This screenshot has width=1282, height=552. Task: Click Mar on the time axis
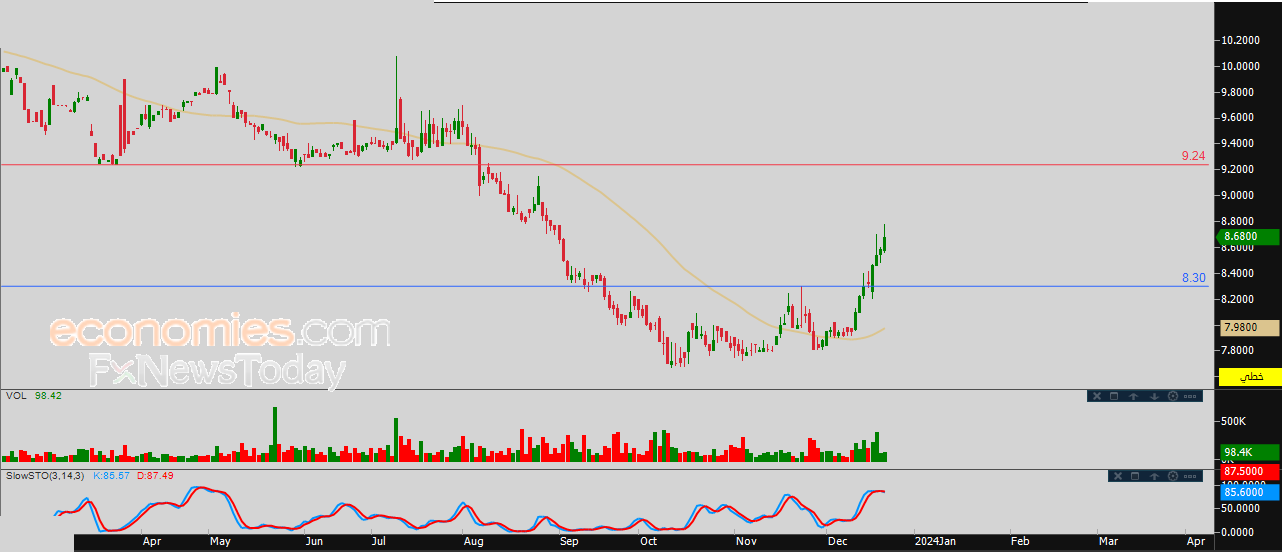[1108, 541]
